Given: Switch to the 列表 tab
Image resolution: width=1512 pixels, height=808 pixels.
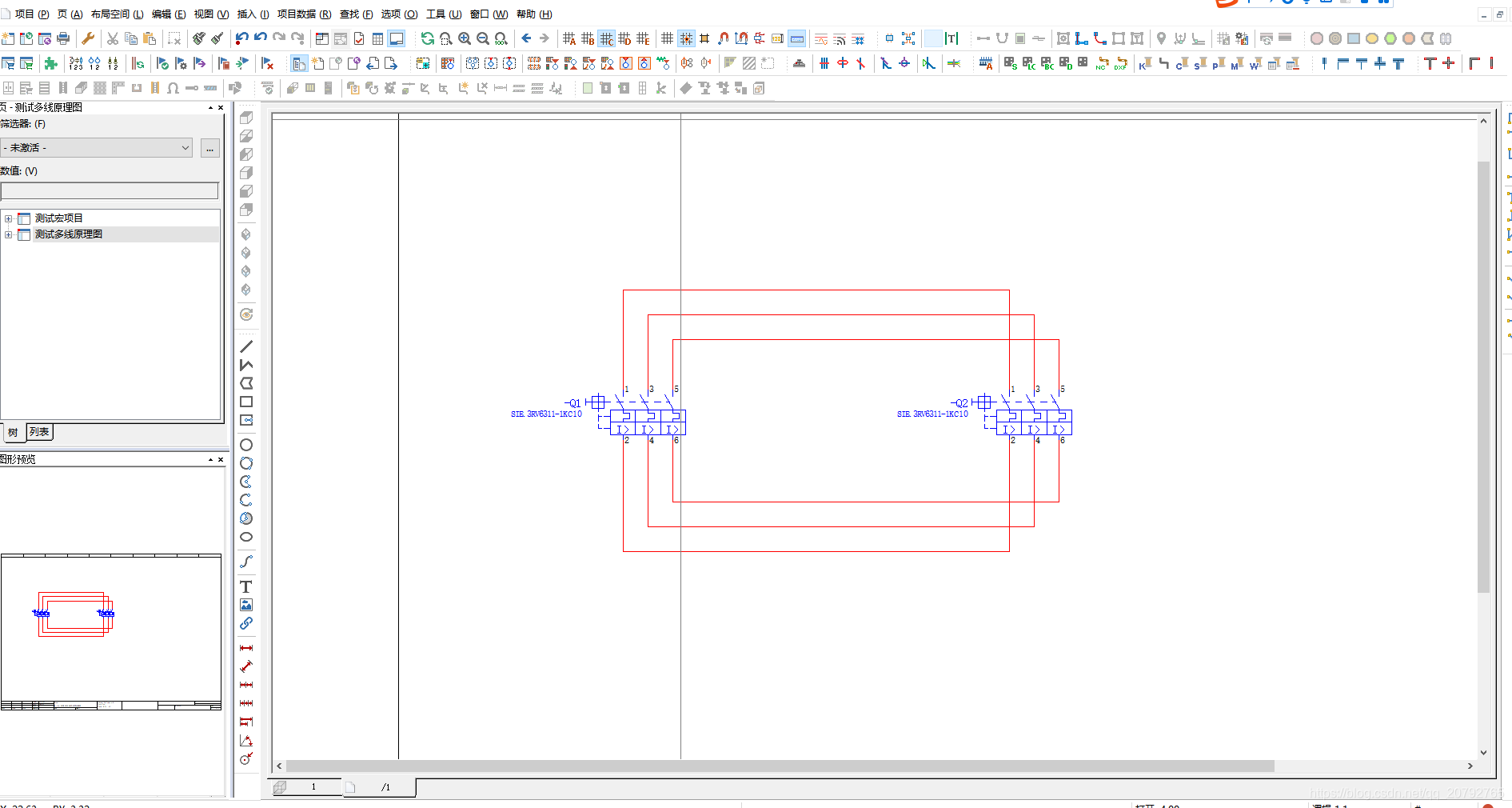Looking at the screenshot, I should click(x=39, y=432).
